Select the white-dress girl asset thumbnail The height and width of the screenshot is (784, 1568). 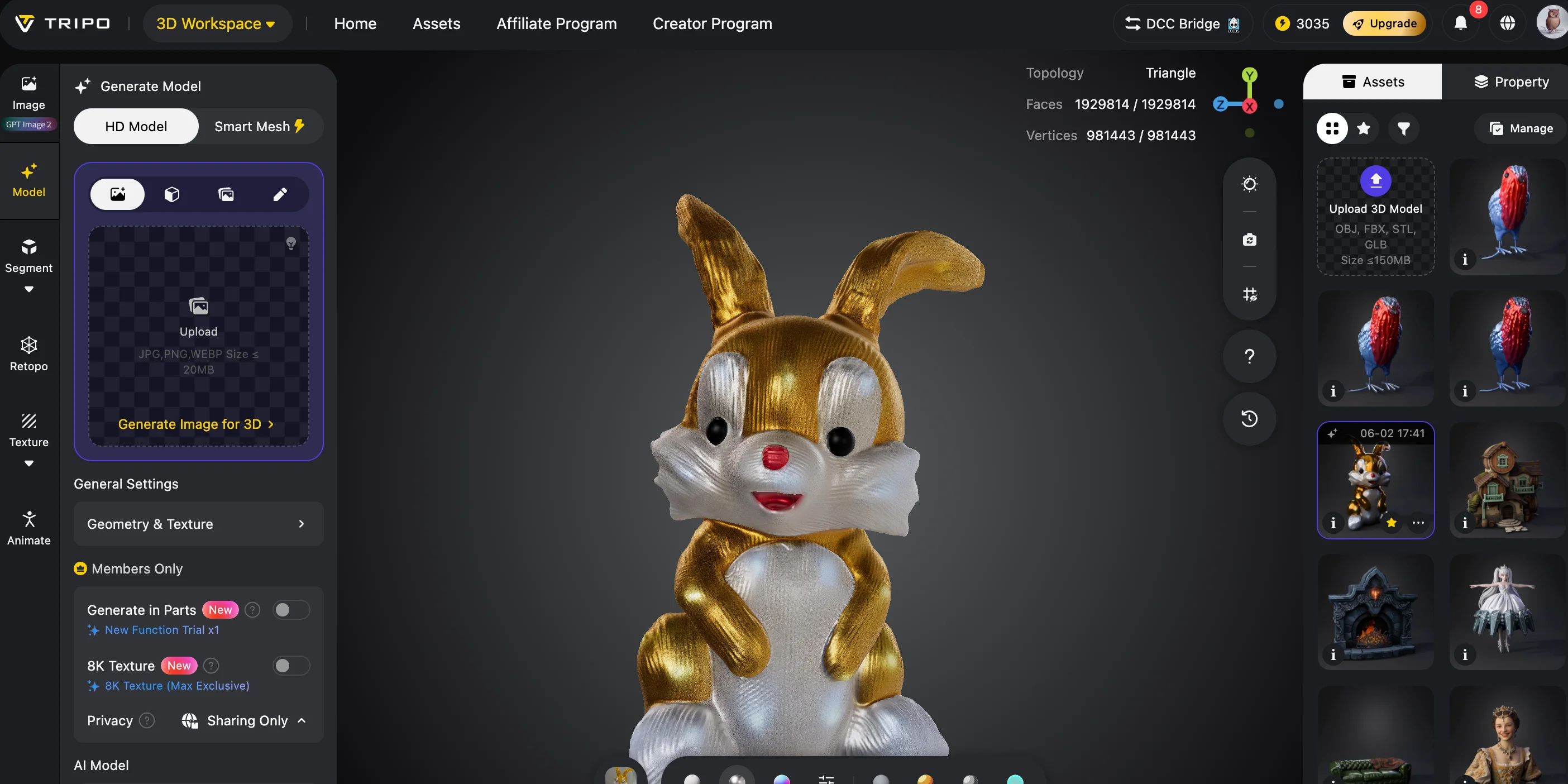(1506, 612)
